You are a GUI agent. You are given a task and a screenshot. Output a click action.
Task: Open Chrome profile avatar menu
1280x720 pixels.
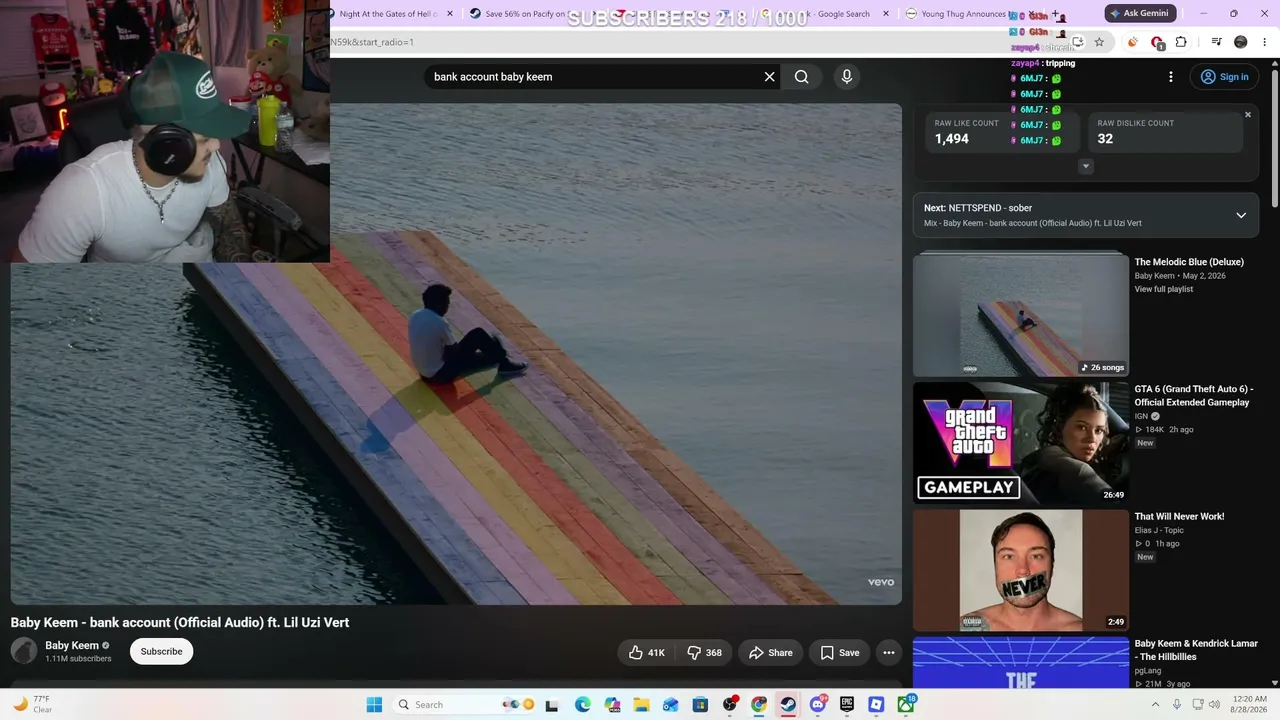[1241, 42]
